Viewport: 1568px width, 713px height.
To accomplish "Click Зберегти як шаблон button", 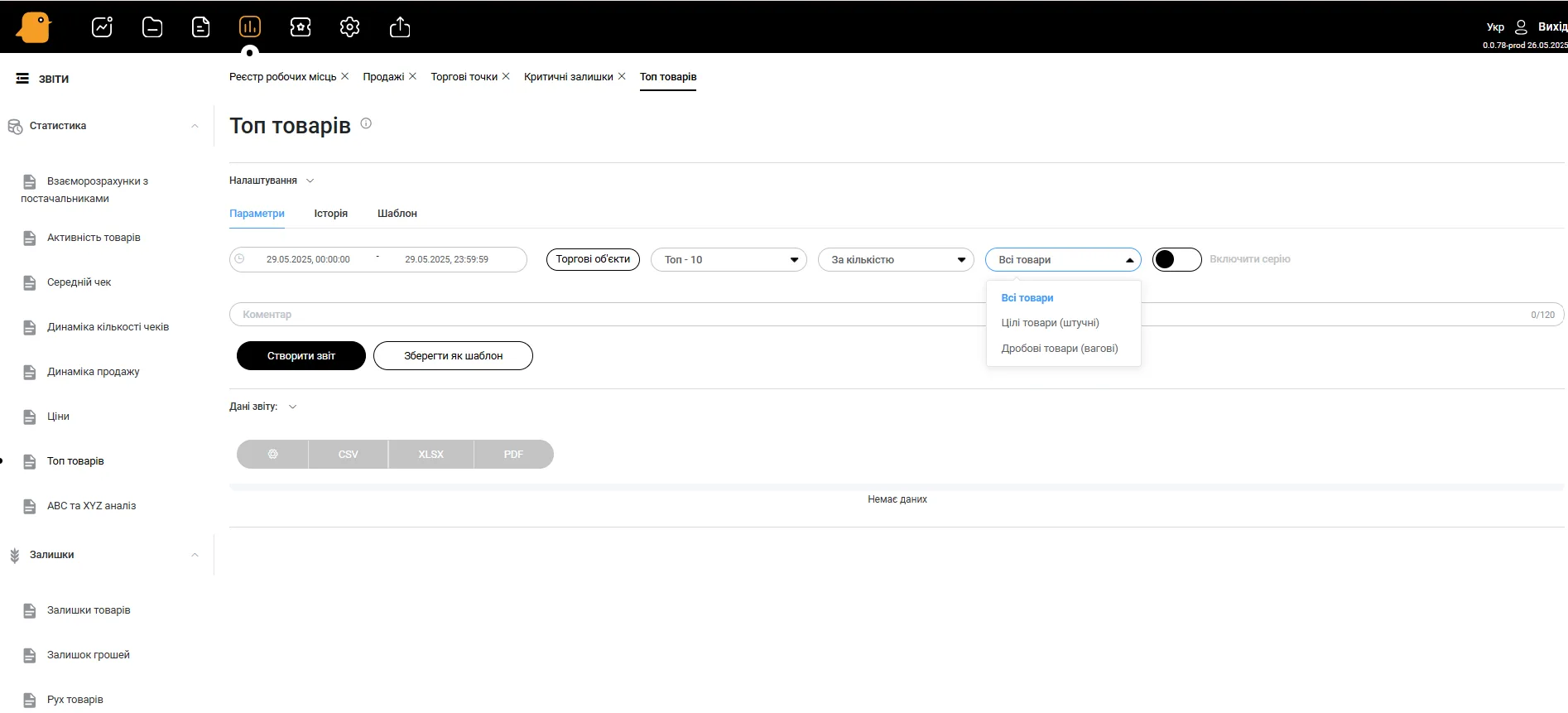I will (453, 356).
